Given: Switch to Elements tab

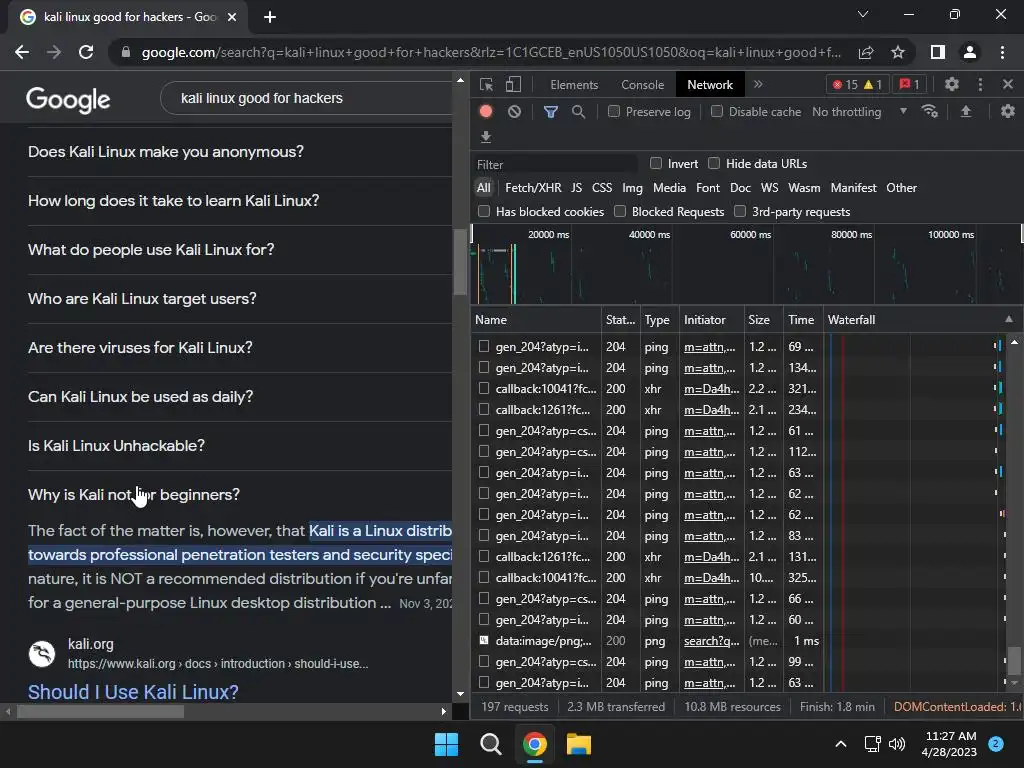Looking at the screenshot, I should pos(574,84).
